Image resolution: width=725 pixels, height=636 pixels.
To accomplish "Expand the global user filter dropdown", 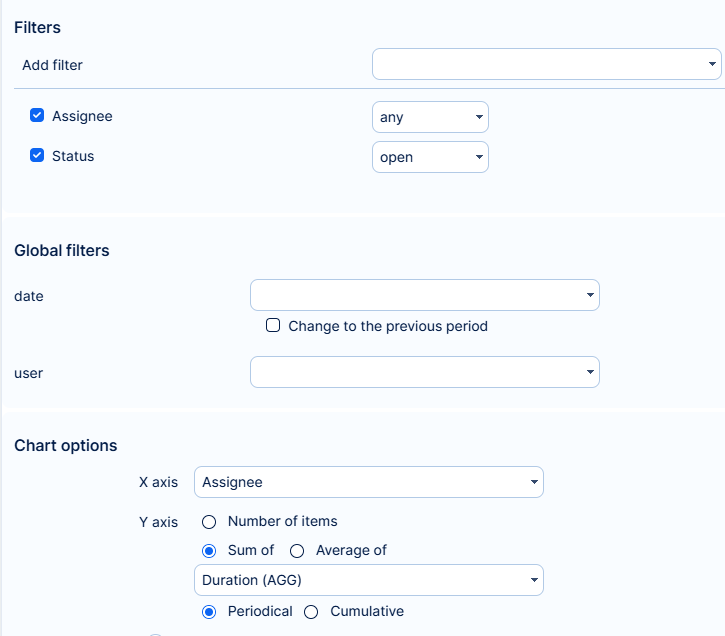I will click(424, 373).
